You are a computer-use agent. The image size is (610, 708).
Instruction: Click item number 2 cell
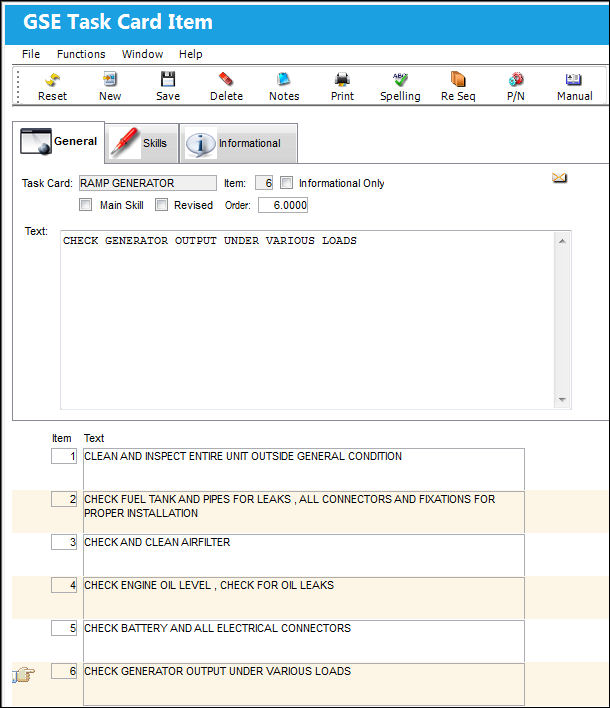tap(64, 499)
